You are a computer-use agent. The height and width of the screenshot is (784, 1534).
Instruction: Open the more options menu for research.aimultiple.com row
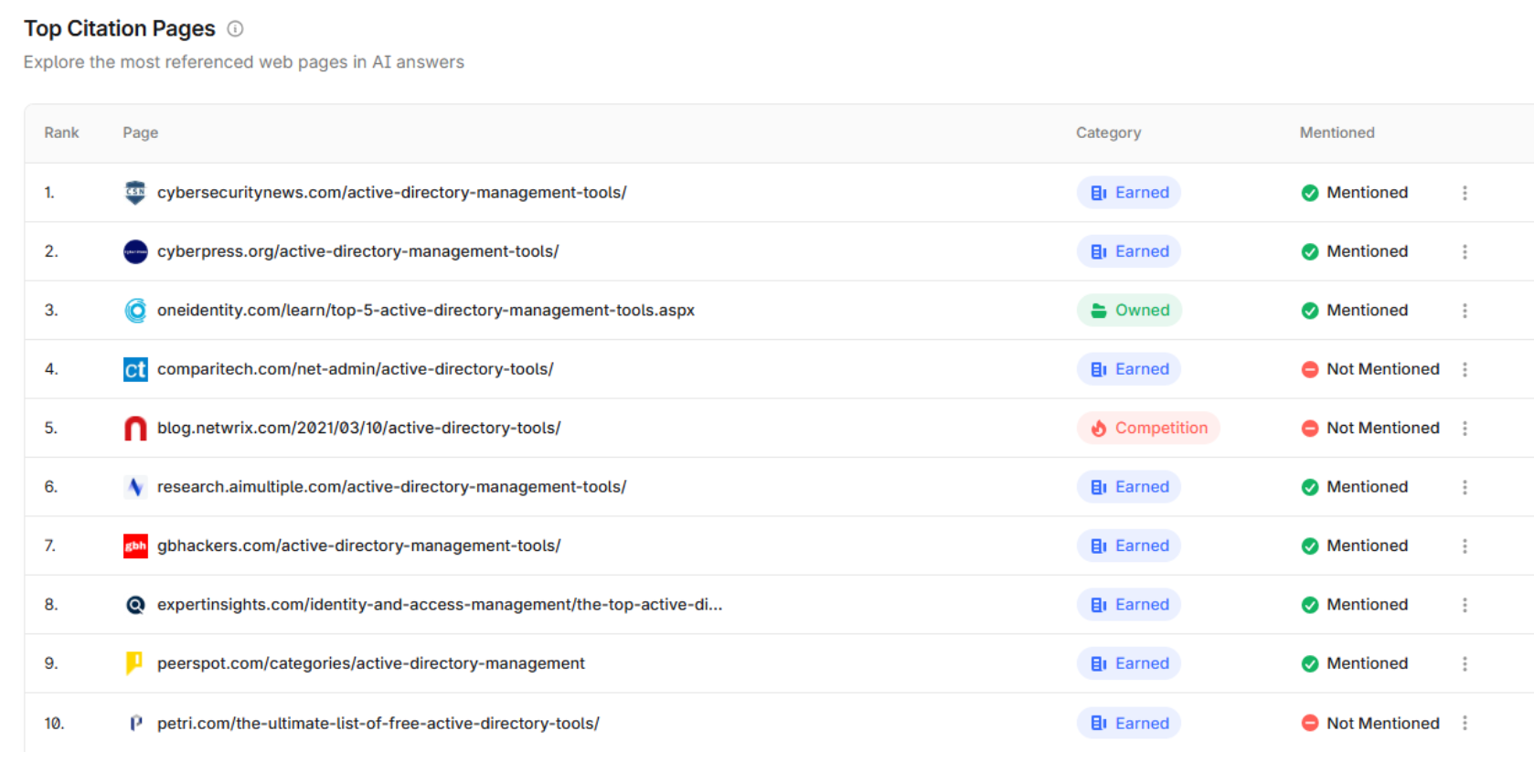click(x=1465, y=487)
